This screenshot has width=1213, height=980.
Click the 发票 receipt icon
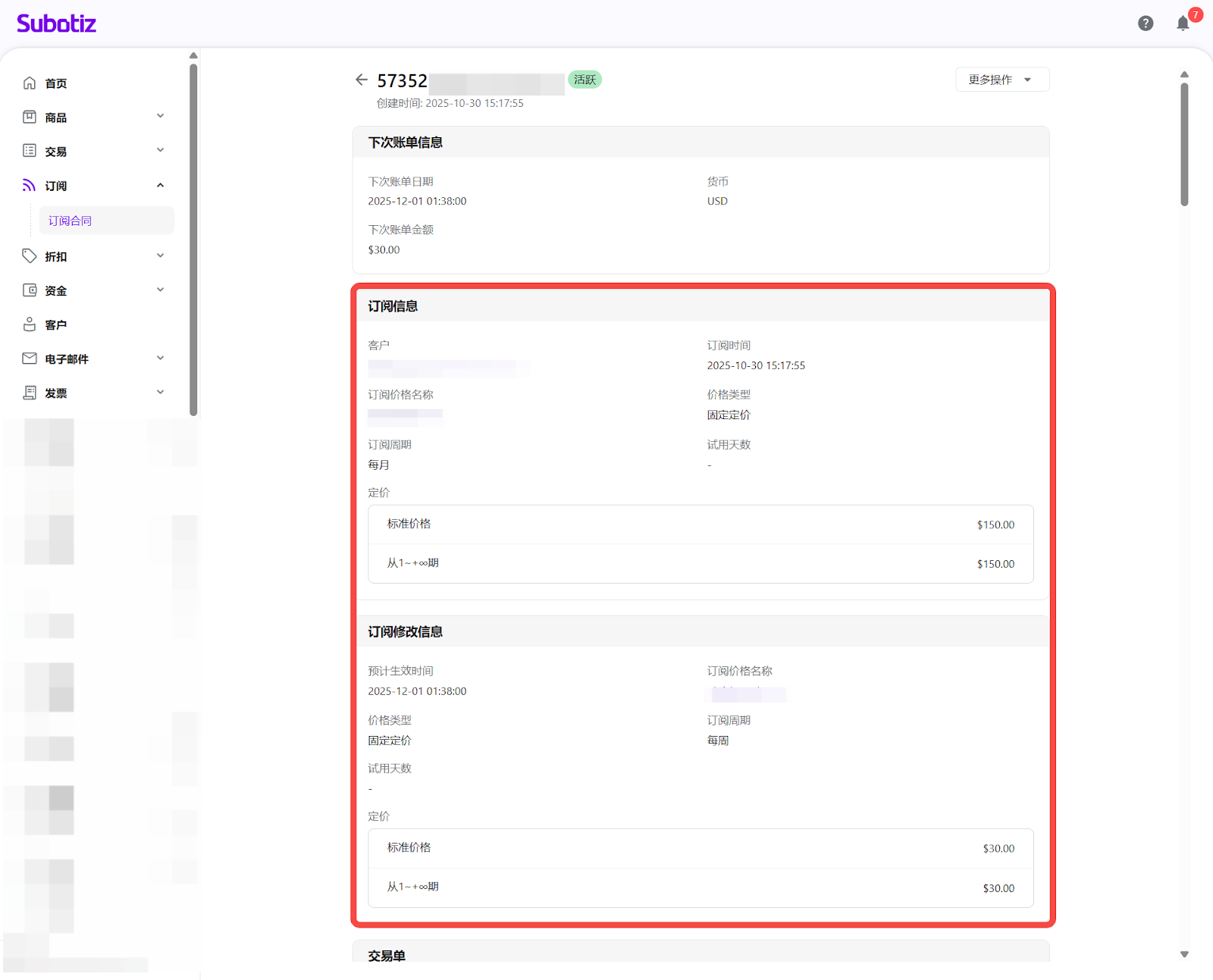[30, 393]
